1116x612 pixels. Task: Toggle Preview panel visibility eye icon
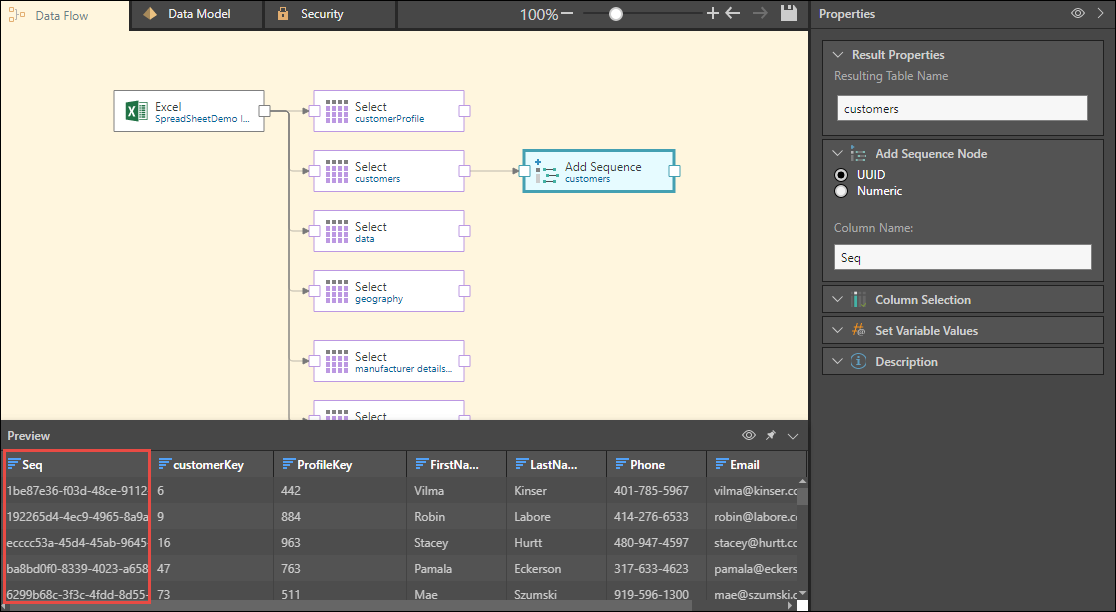[x=749, y=436]
